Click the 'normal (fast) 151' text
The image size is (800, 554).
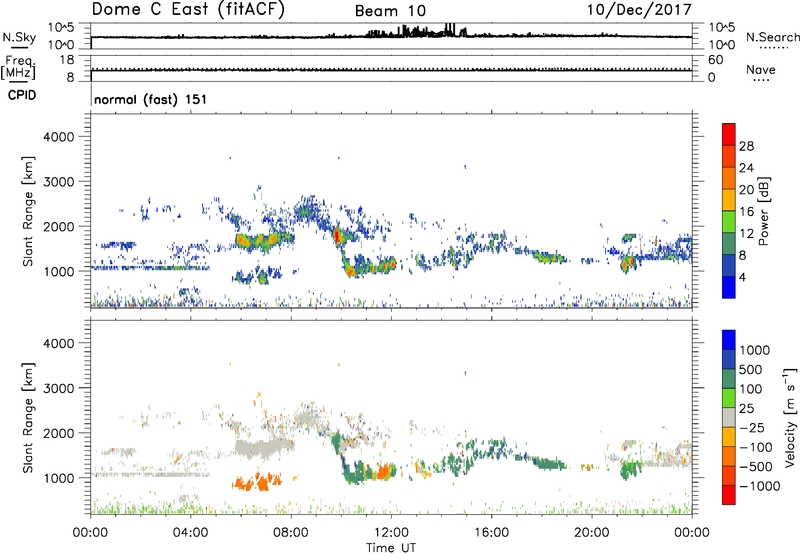pyautogui.click(x=151, y=99)
